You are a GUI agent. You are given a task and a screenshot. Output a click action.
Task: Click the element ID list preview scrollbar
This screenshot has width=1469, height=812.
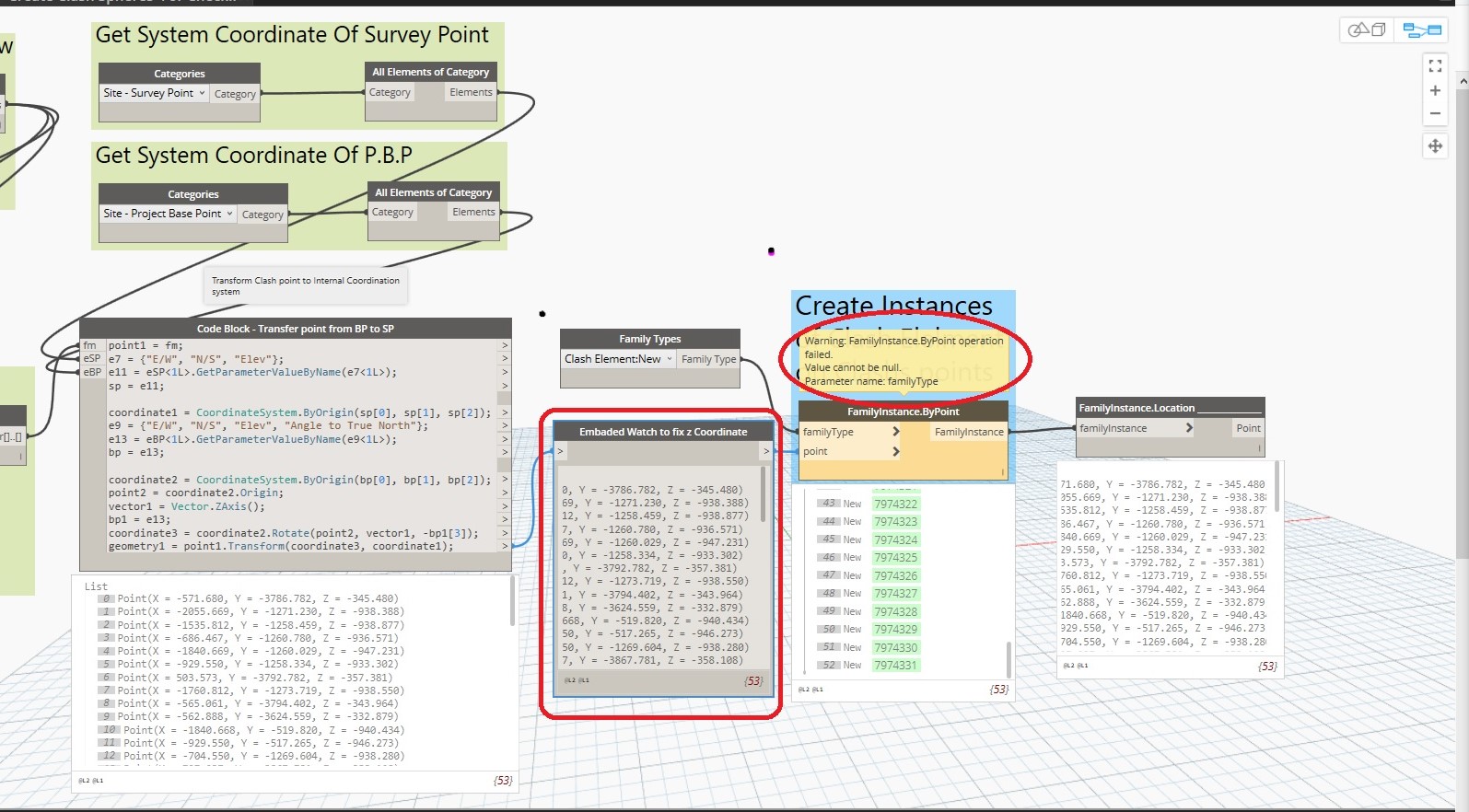coord(1008,658)
